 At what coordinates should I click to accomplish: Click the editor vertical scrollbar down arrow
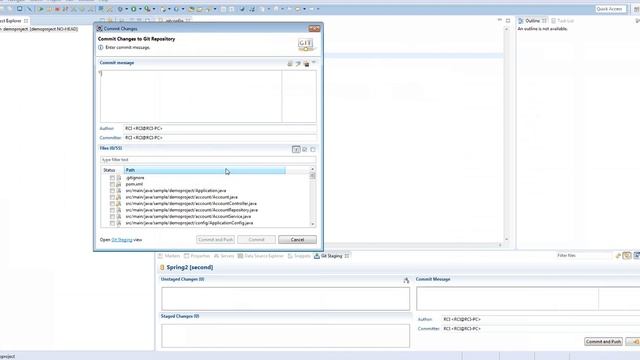pyautogui.click(x=507, y=239)
